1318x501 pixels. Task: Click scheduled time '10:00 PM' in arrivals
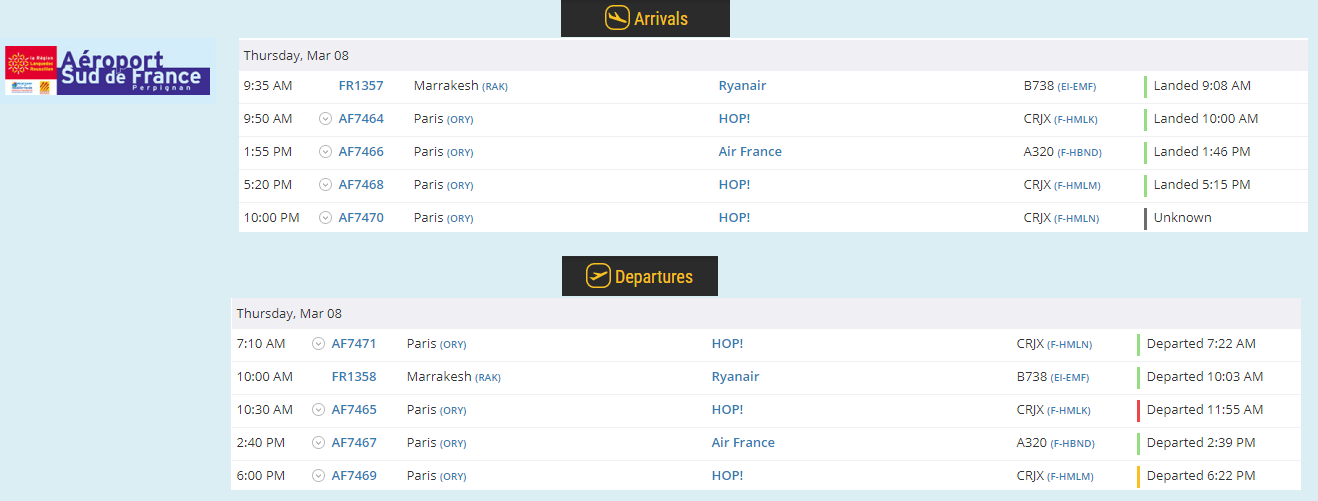(272, 218)
